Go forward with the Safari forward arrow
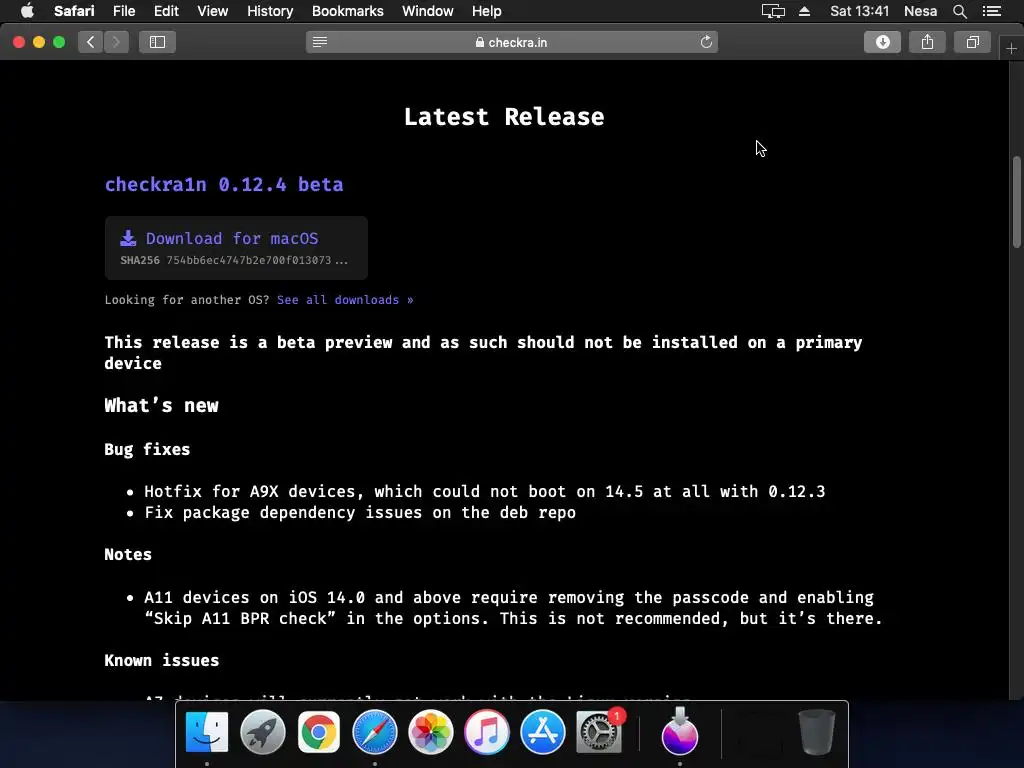This screenshot has height=768, width=1024. tap(116, 42)
